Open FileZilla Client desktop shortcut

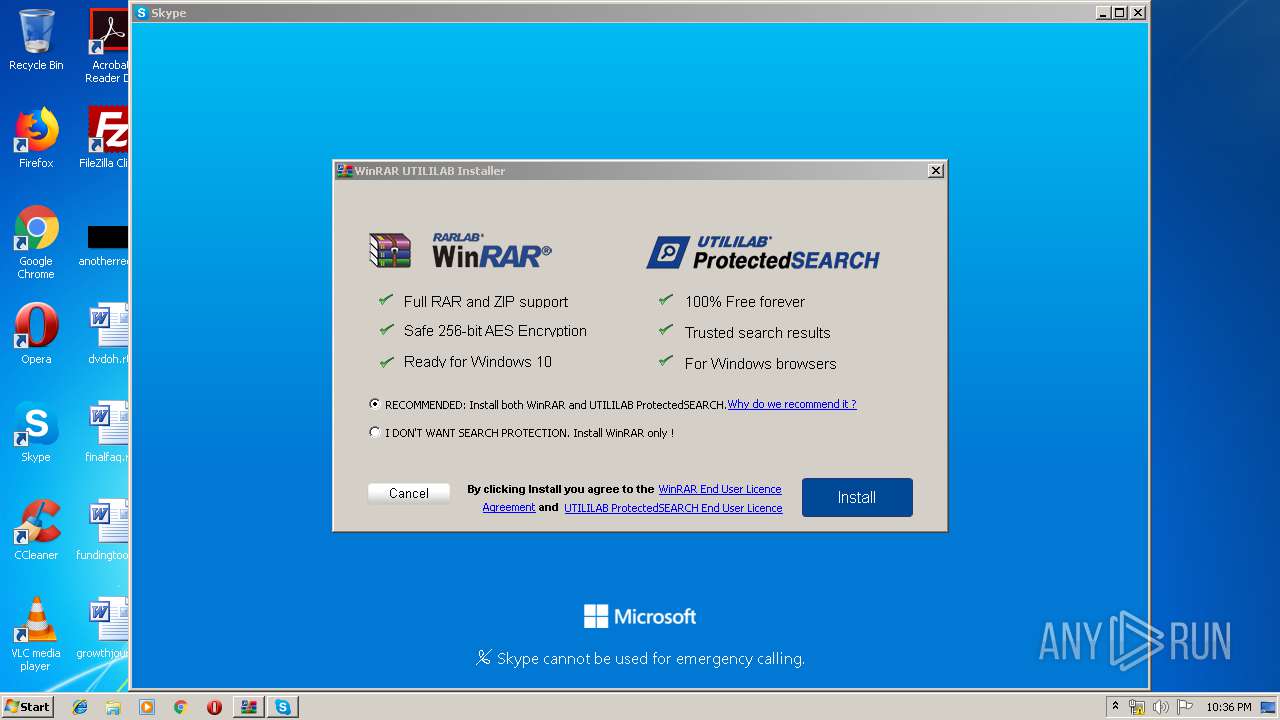[x=105, y=138]
